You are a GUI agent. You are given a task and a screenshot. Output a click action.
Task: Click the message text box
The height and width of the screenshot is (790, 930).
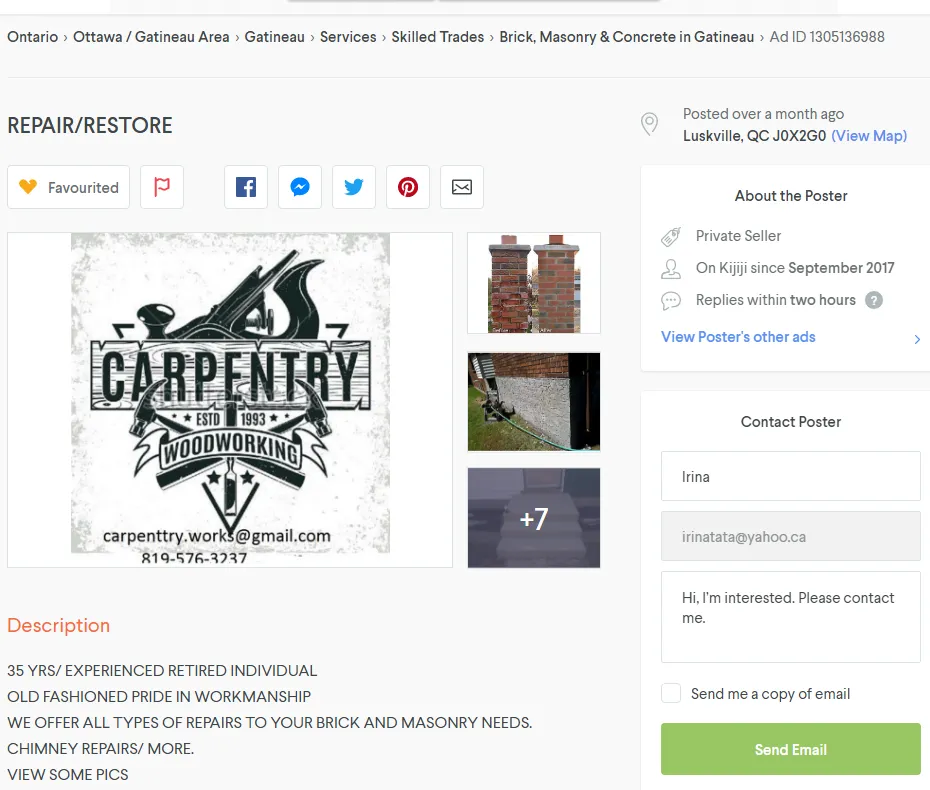pyautogui.click(x=791, y=617)
